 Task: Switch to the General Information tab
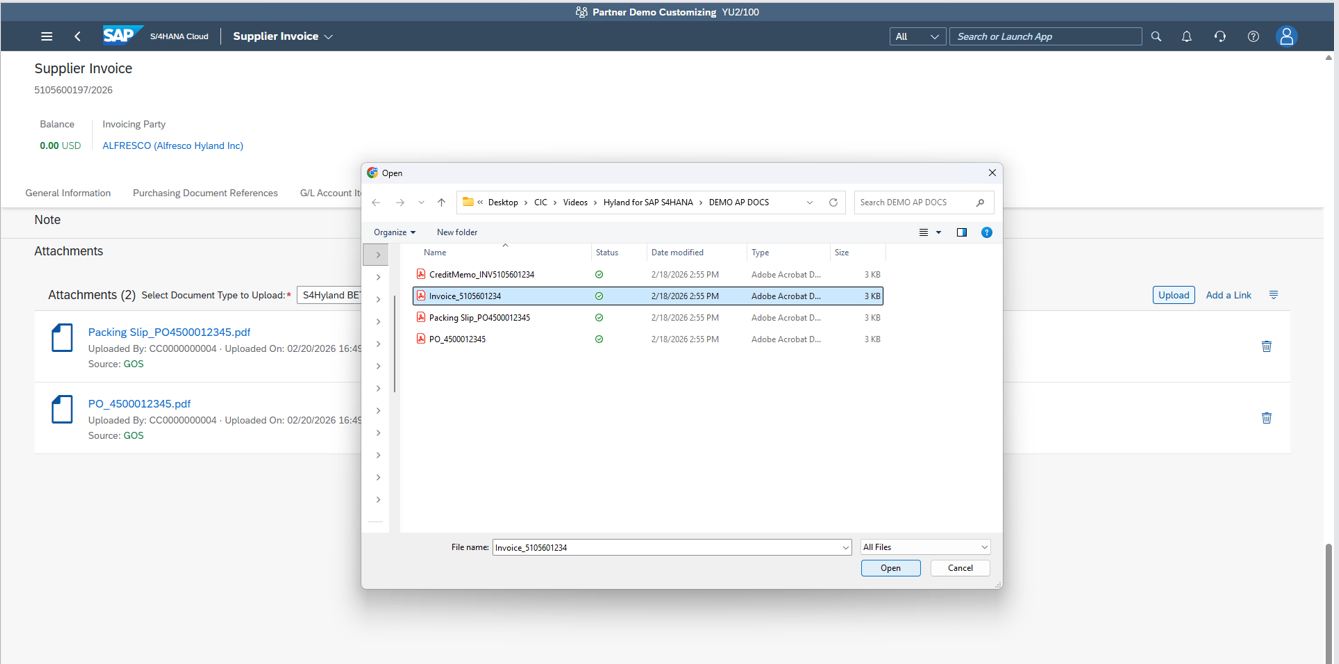click(68, 193)
